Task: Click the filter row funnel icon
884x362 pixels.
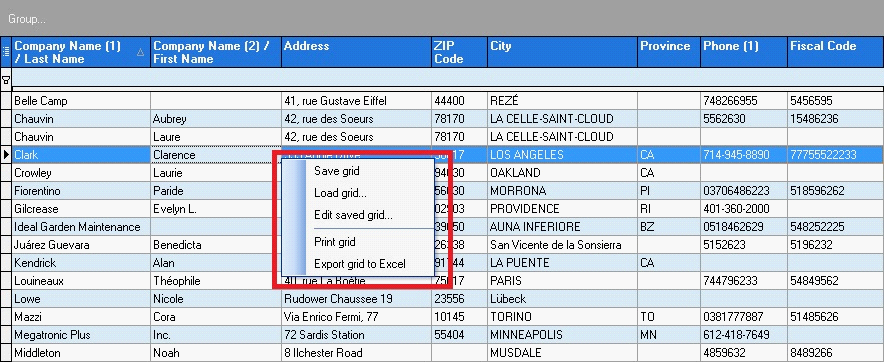Action: pos(6,80)
